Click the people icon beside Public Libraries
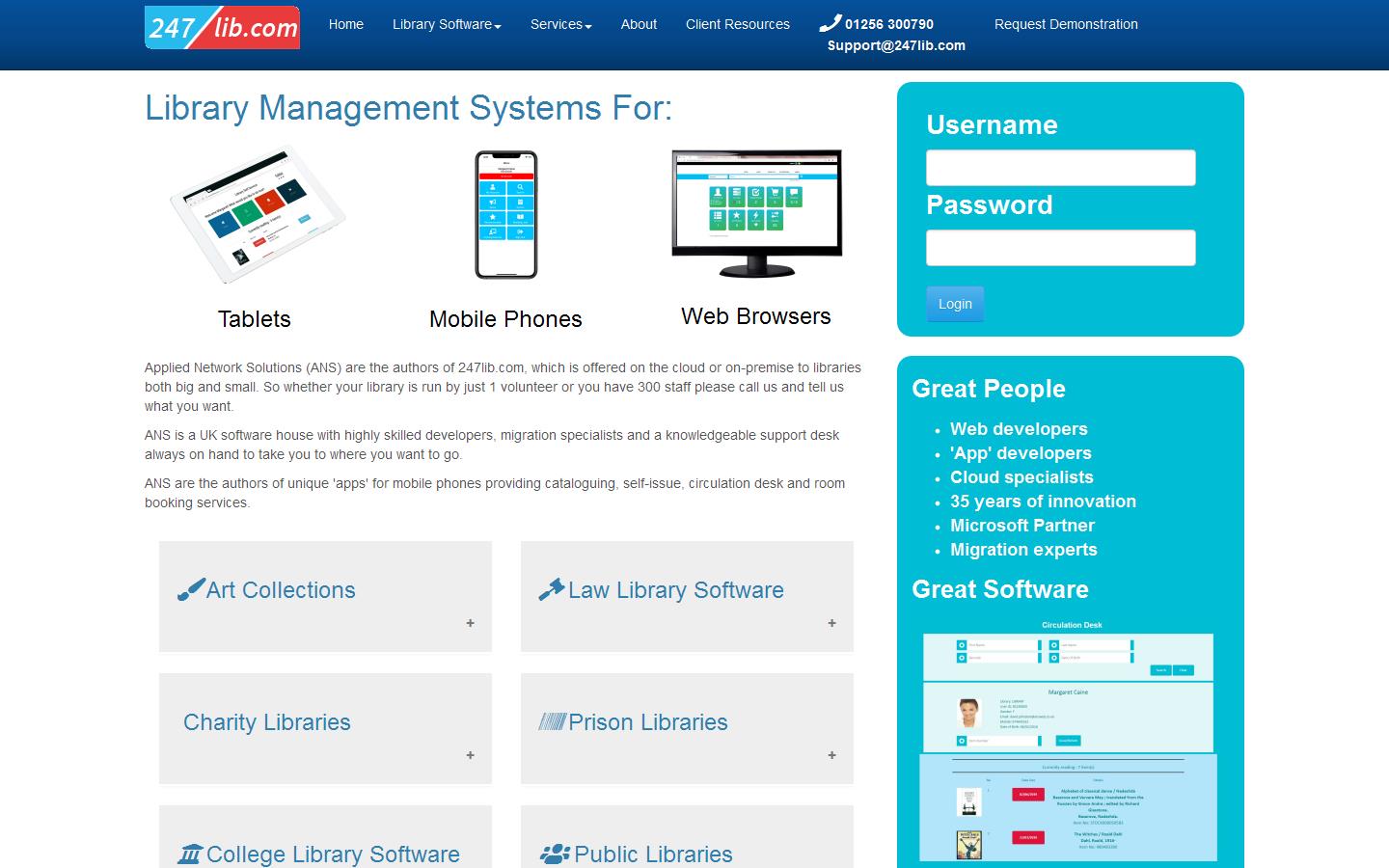Image resolution: width=1389 pixels, height=868 pixels. click(x=556, y=853)
